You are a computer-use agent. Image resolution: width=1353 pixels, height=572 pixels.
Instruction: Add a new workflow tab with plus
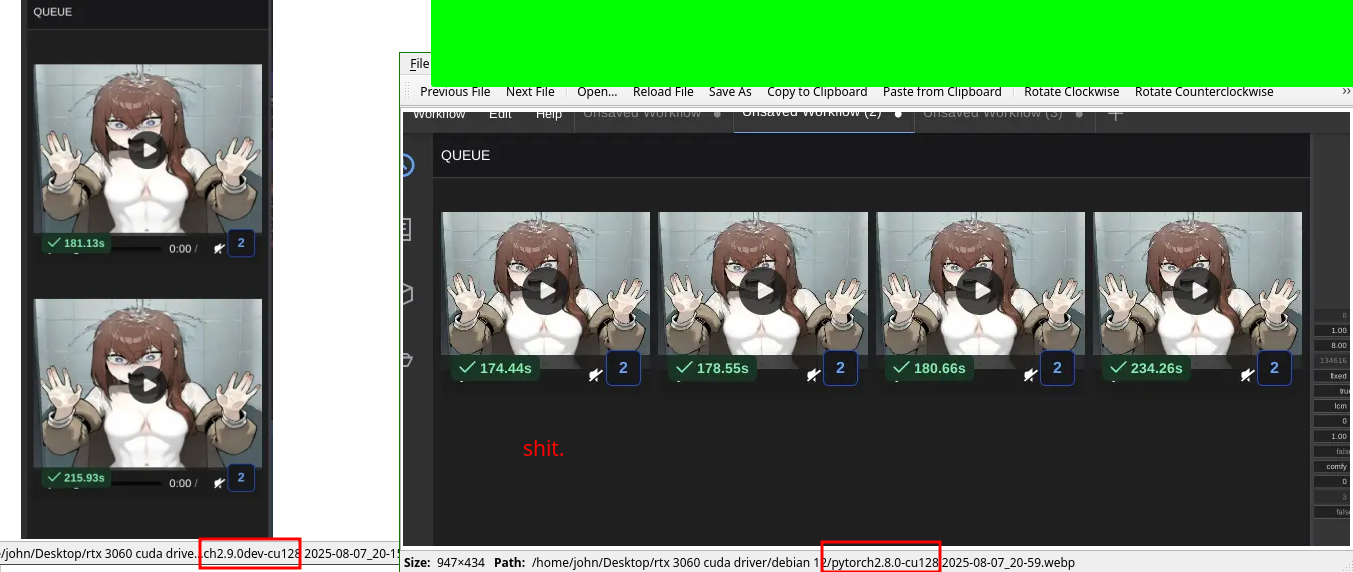point(1116,114)
